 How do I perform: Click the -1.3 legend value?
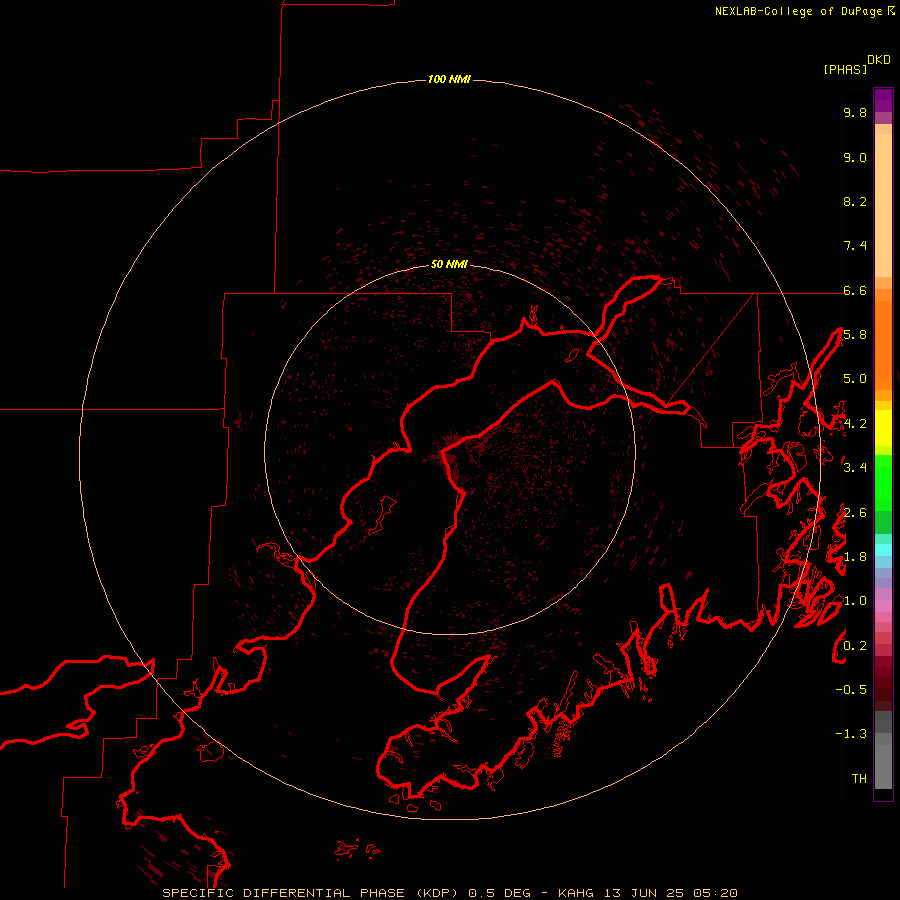851,734
